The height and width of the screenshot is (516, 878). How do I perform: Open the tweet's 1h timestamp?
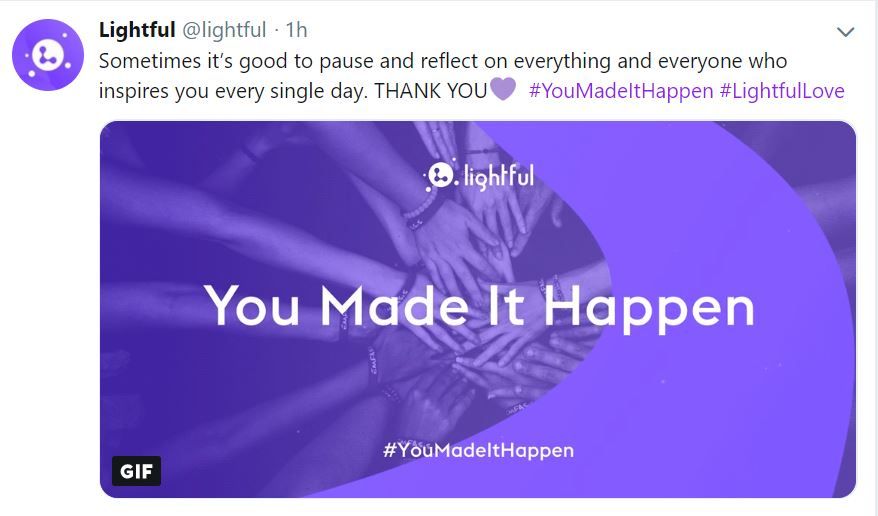coord(297,30)
